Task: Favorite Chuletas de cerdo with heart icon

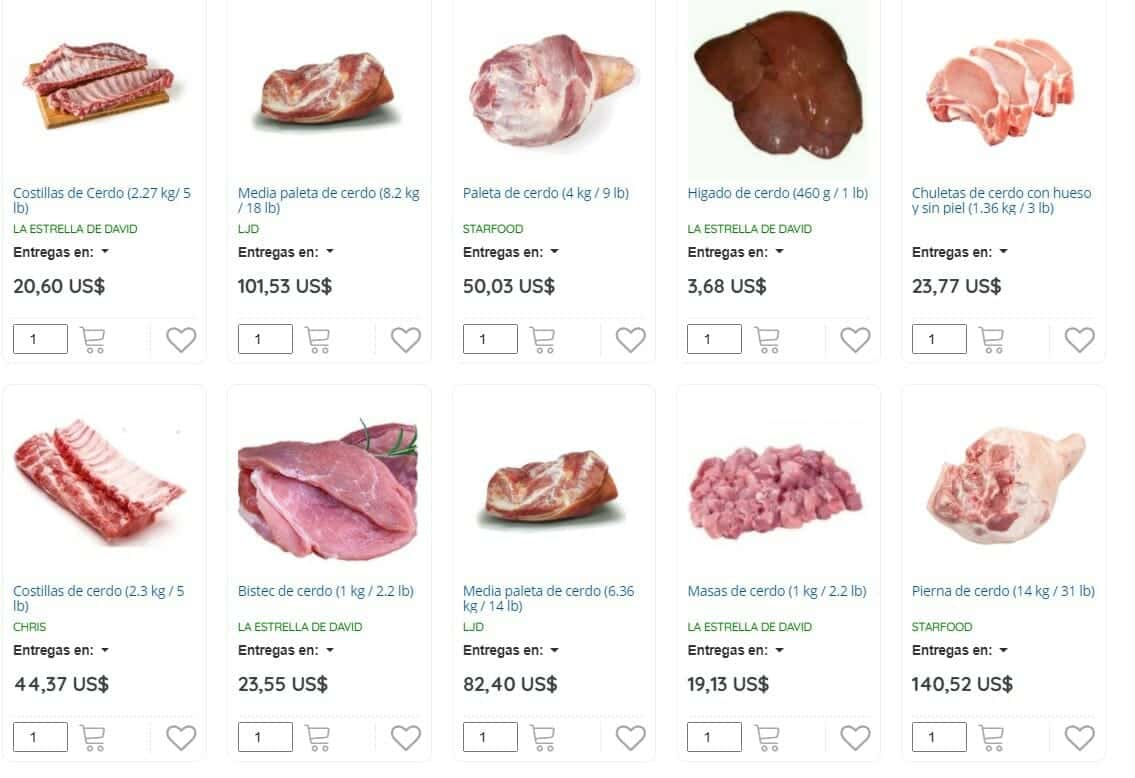Action: [1079, 339]
